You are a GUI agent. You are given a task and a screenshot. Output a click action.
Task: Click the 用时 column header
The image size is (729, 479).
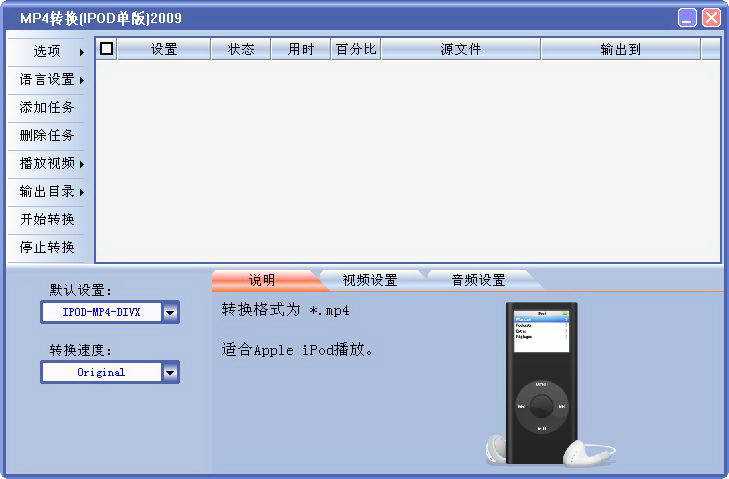(301, 49)
